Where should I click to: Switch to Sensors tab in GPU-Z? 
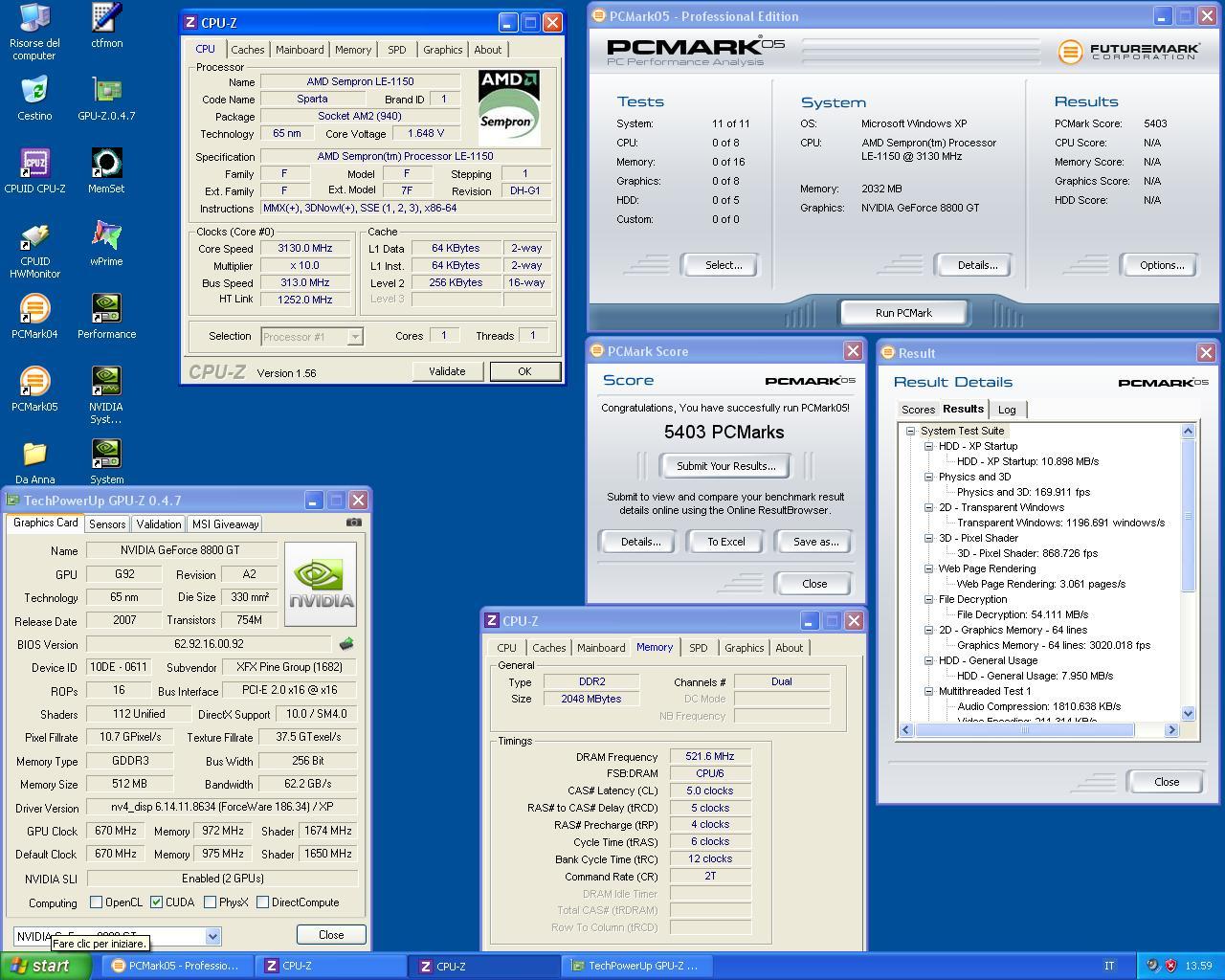(x=107, y=523)
